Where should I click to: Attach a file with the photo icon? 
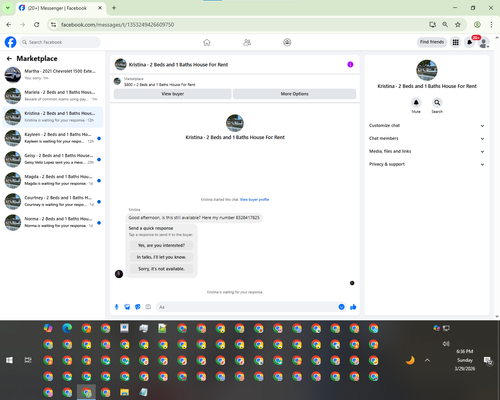pos(127,307)
